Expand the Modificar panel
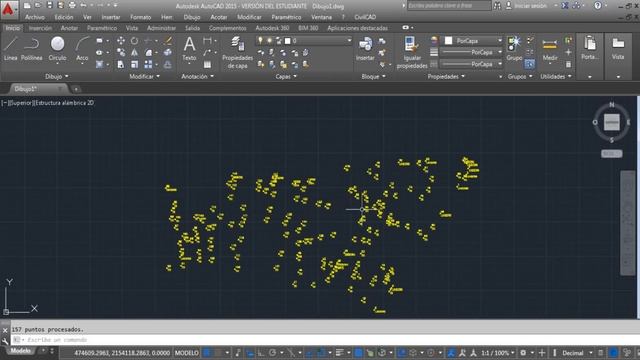Image resolution: width=640 pixels, height=360 pixels. tap(144, 76)
